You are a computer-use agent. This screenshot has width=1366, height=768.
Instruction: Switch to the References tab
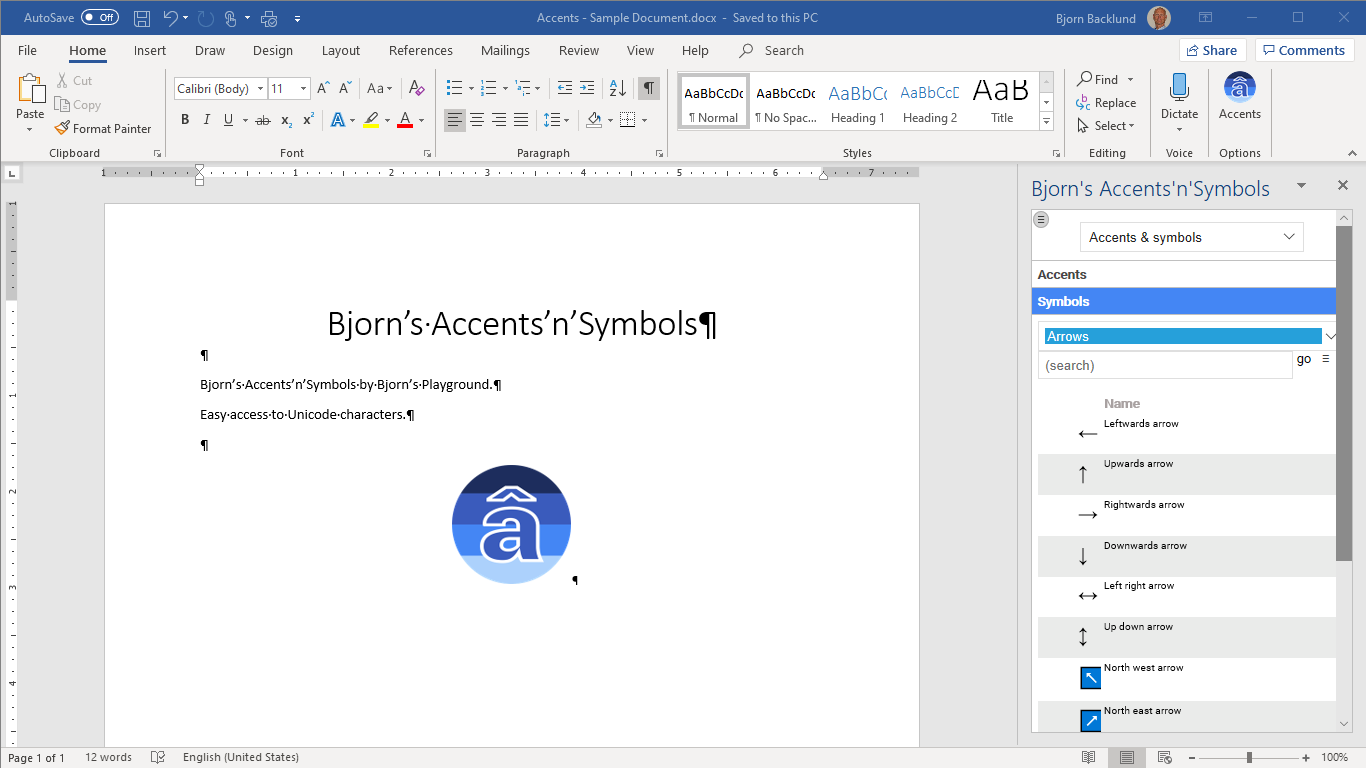(x=420, y=50)
